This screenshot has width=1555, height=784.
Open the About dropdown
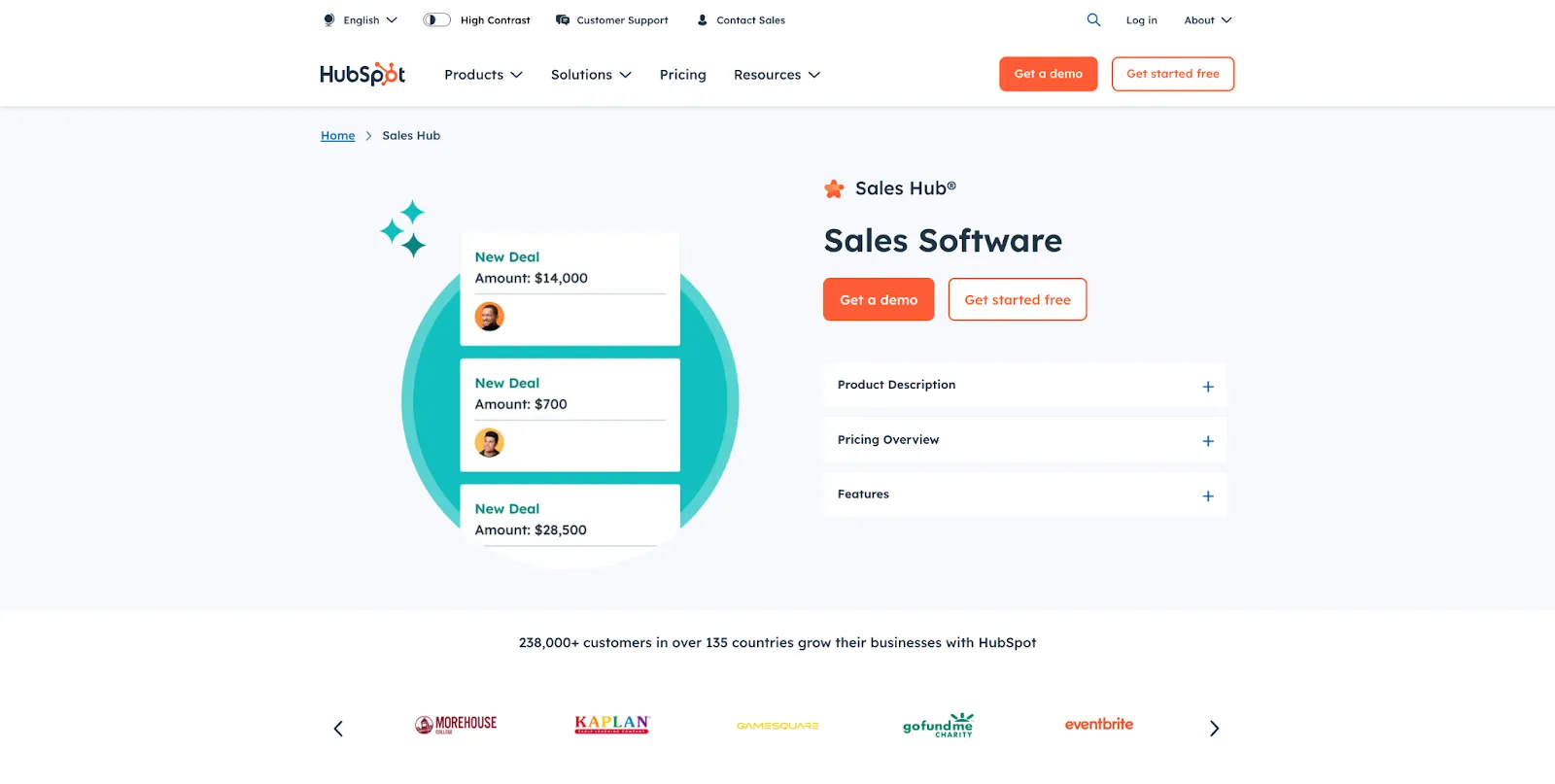(x=1206, y=19)
